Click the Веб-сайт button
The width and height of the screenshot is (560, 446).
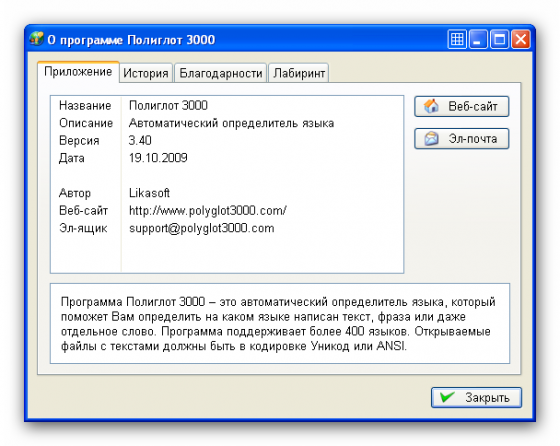click(x=461, y=106)
